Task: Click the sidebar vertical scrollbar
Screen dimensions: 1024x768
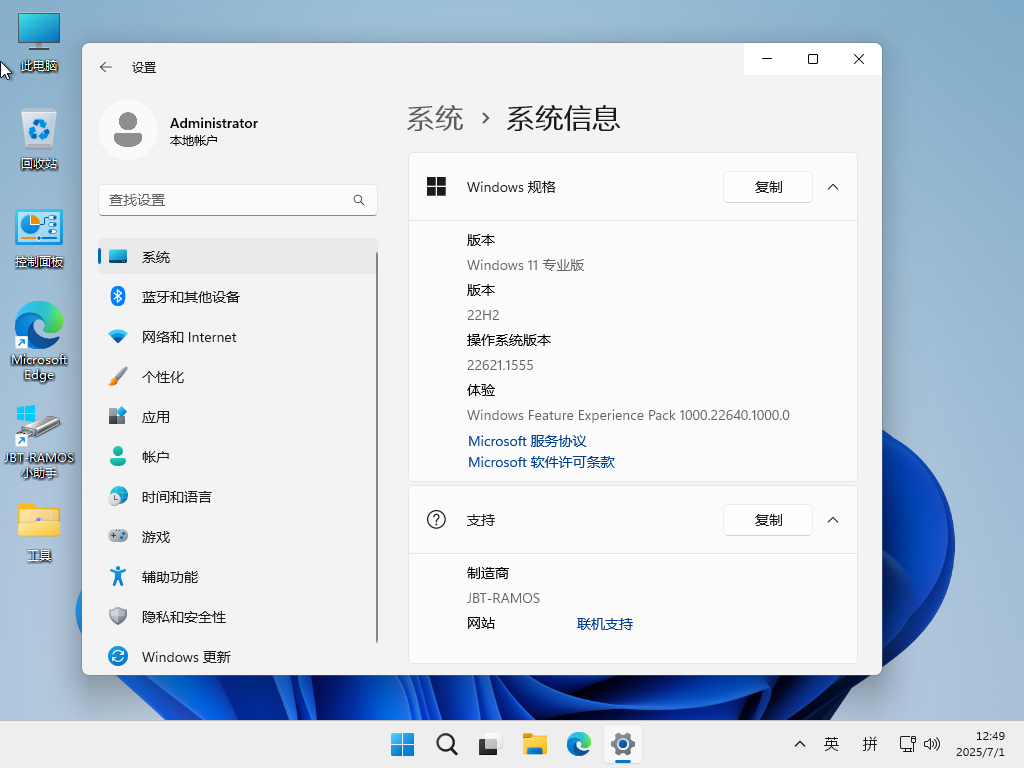Action: coord(377,446)
